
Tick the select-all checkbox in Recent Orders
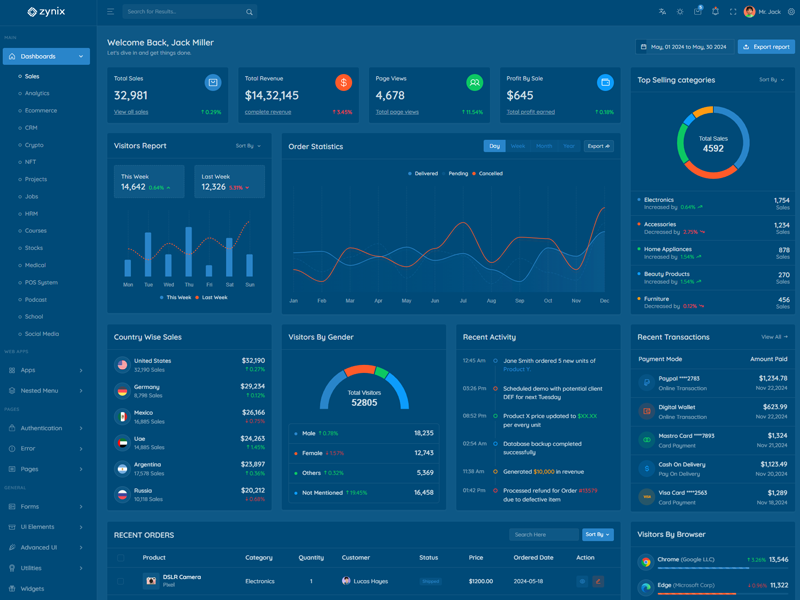click(x=121, y=558)
